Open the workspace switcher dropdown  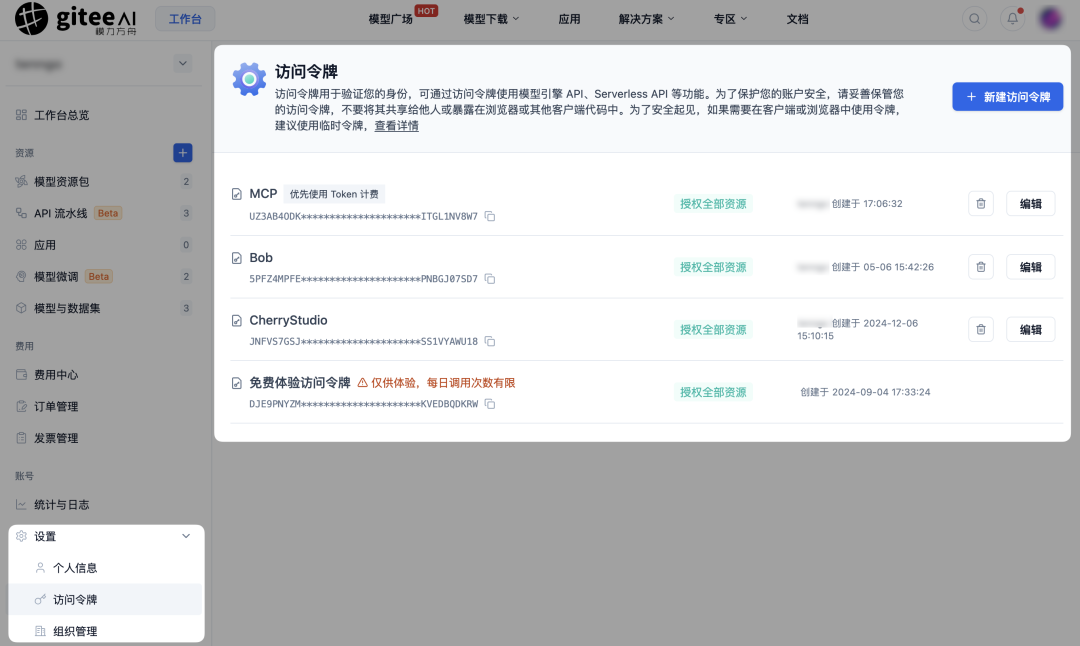click(183, 64)
